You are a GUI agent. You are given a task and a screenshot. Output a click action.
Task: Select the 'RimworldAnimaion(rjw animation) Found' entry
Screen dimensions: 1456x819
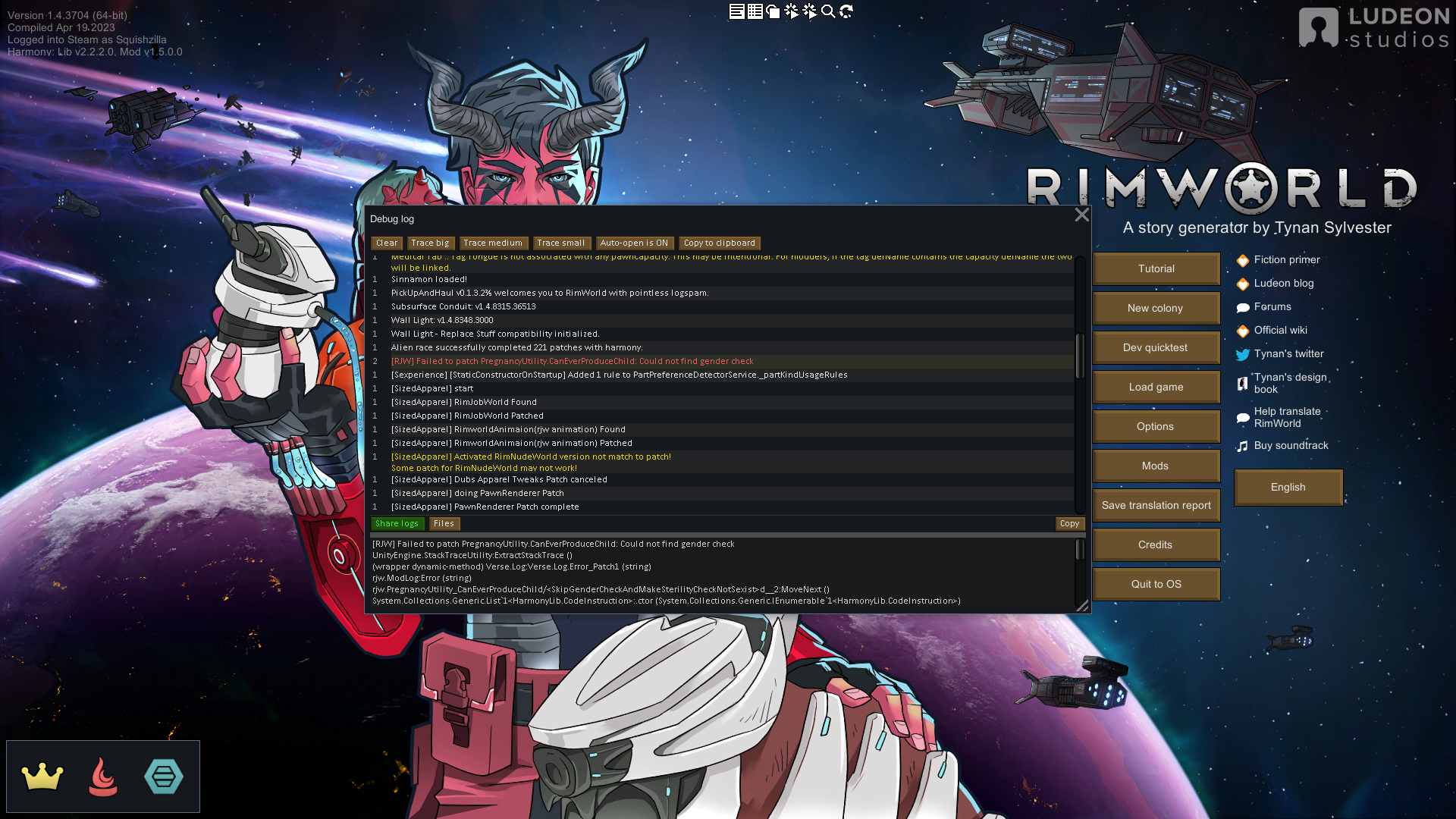pyautogui.click(x=722, y=430)
